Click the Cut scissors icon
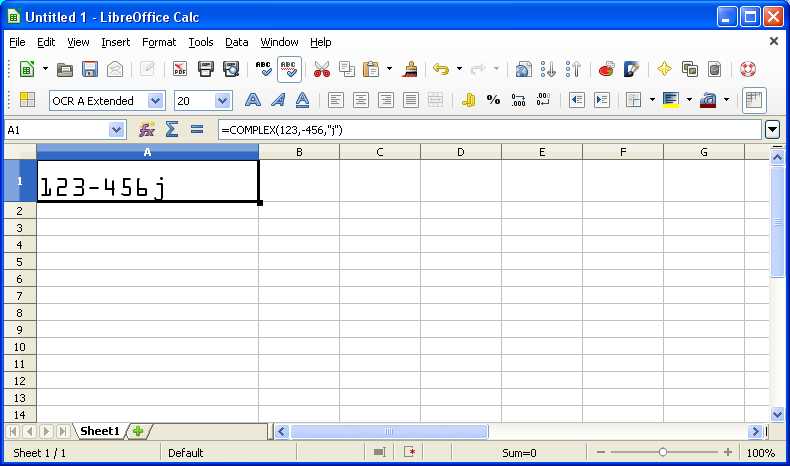Viewport: 790px width, 466px height. coord(321,69)
